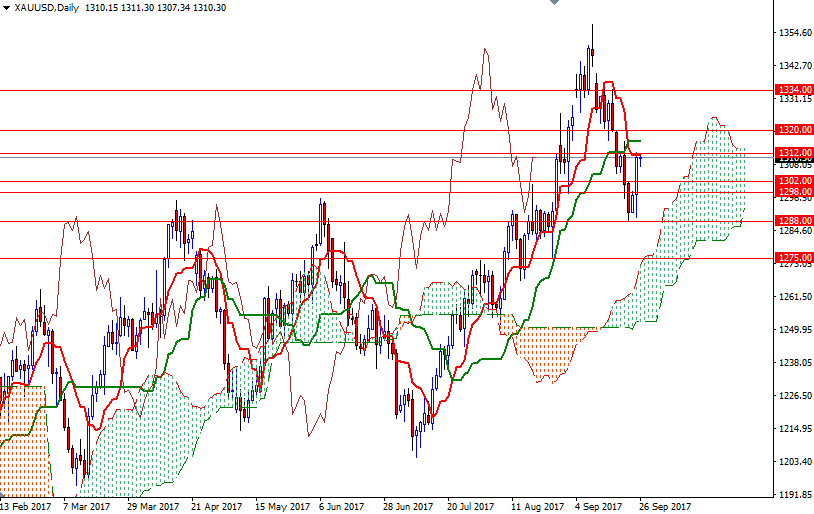
Task: Click the 13 Feb 2017 date label
Action: tap(25, 506)
